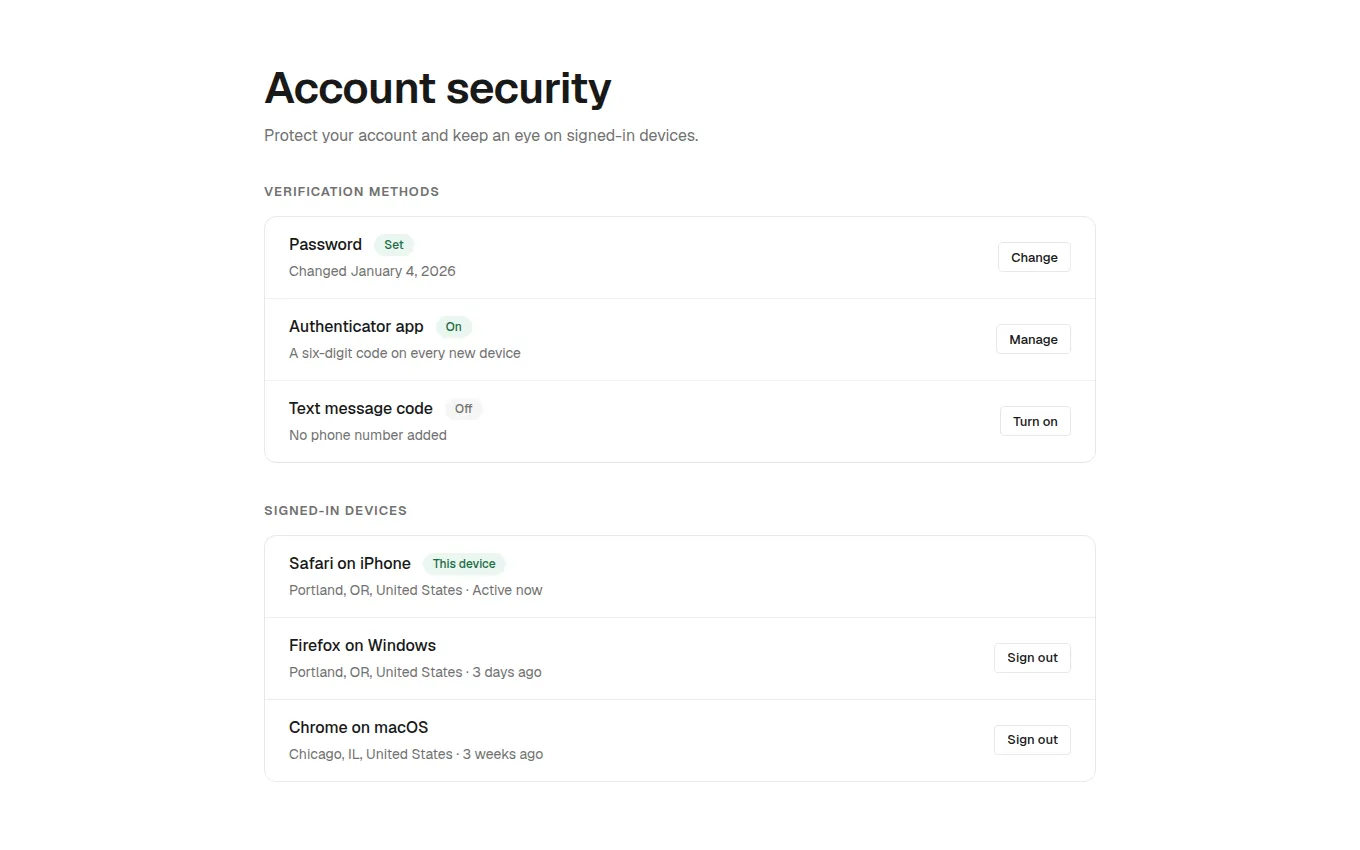Turn on Text message code
The width and height of the screenshot is (1360, 850).
pyautogui.click(x=1035, y=421)
